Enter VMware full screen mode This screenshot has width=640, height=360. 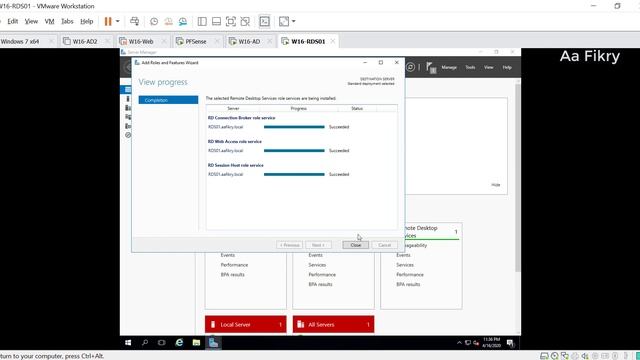pyautogui.click(x=231, y=21)
